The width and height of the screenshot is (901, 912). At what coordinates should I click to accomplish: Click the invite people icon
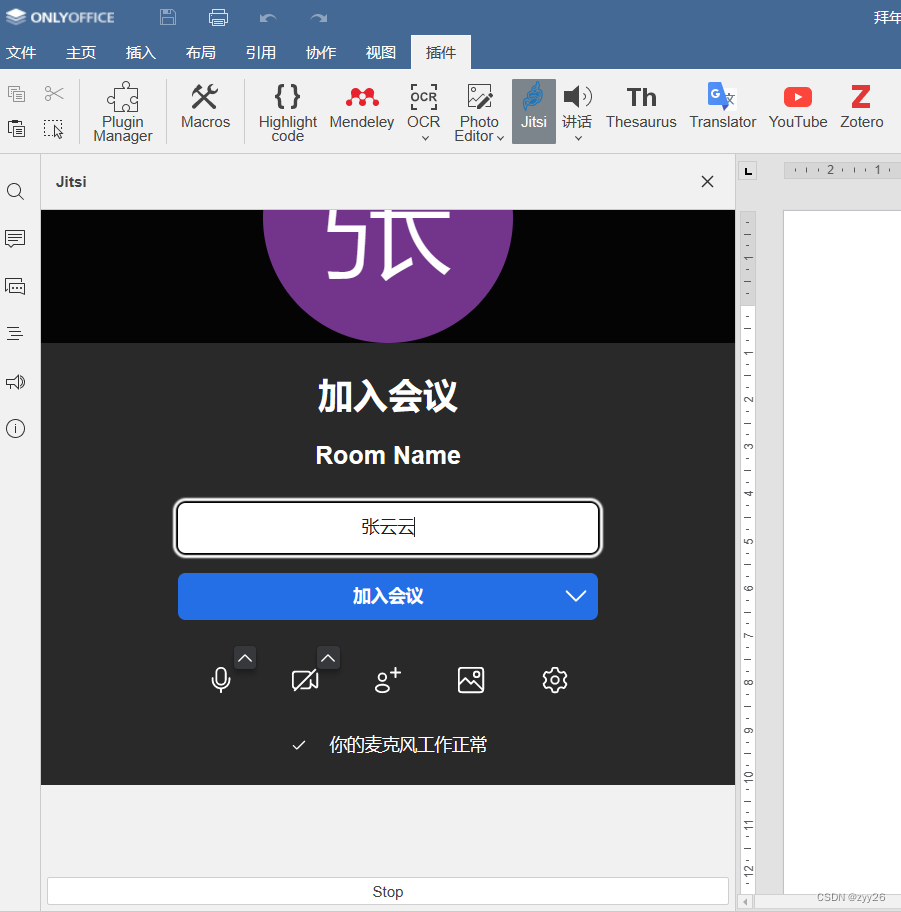[388, 680]
